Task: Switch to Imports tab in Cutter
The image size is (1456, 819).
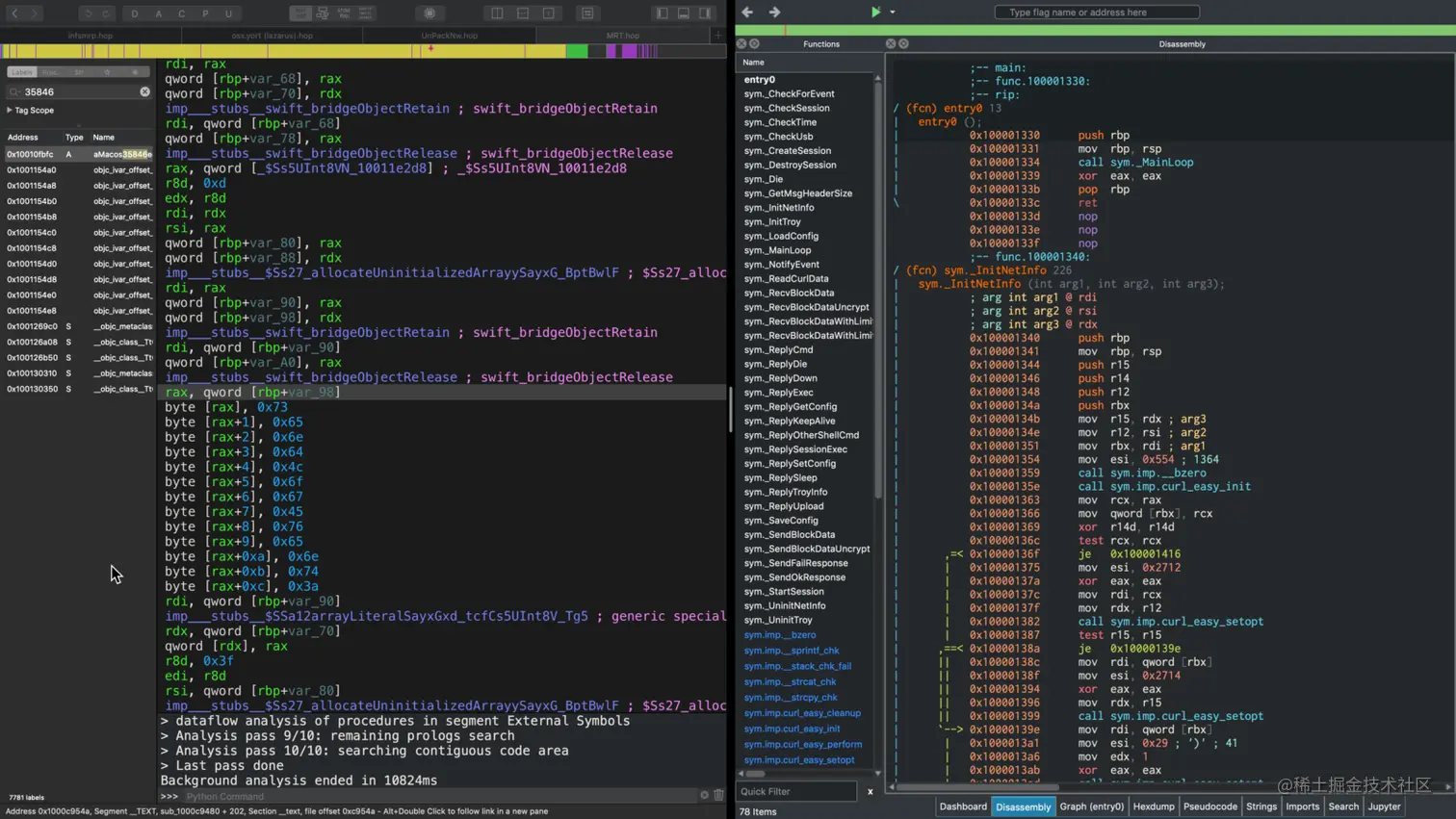Action: [1302, 806]
